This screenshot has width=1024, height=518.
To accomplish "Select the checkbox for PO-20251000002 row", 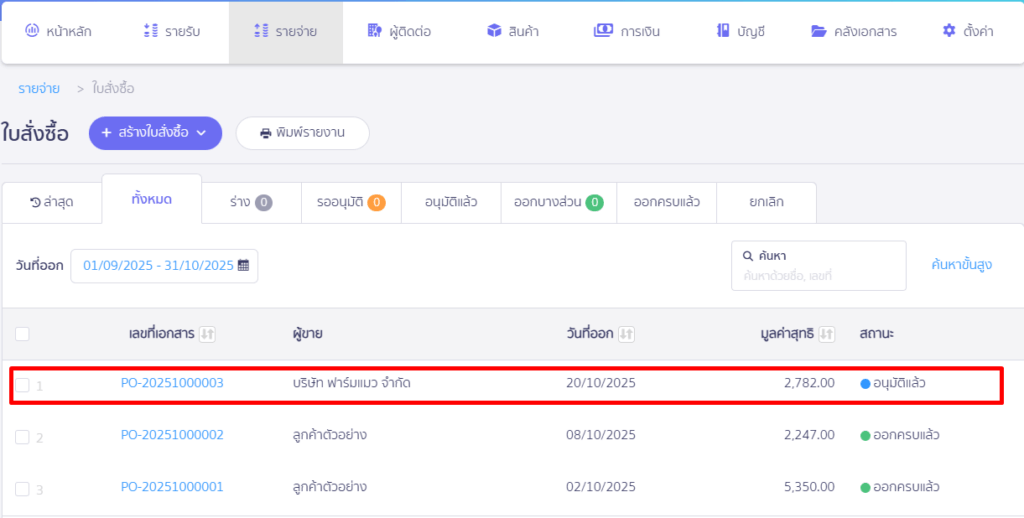I will pos(22,436).
